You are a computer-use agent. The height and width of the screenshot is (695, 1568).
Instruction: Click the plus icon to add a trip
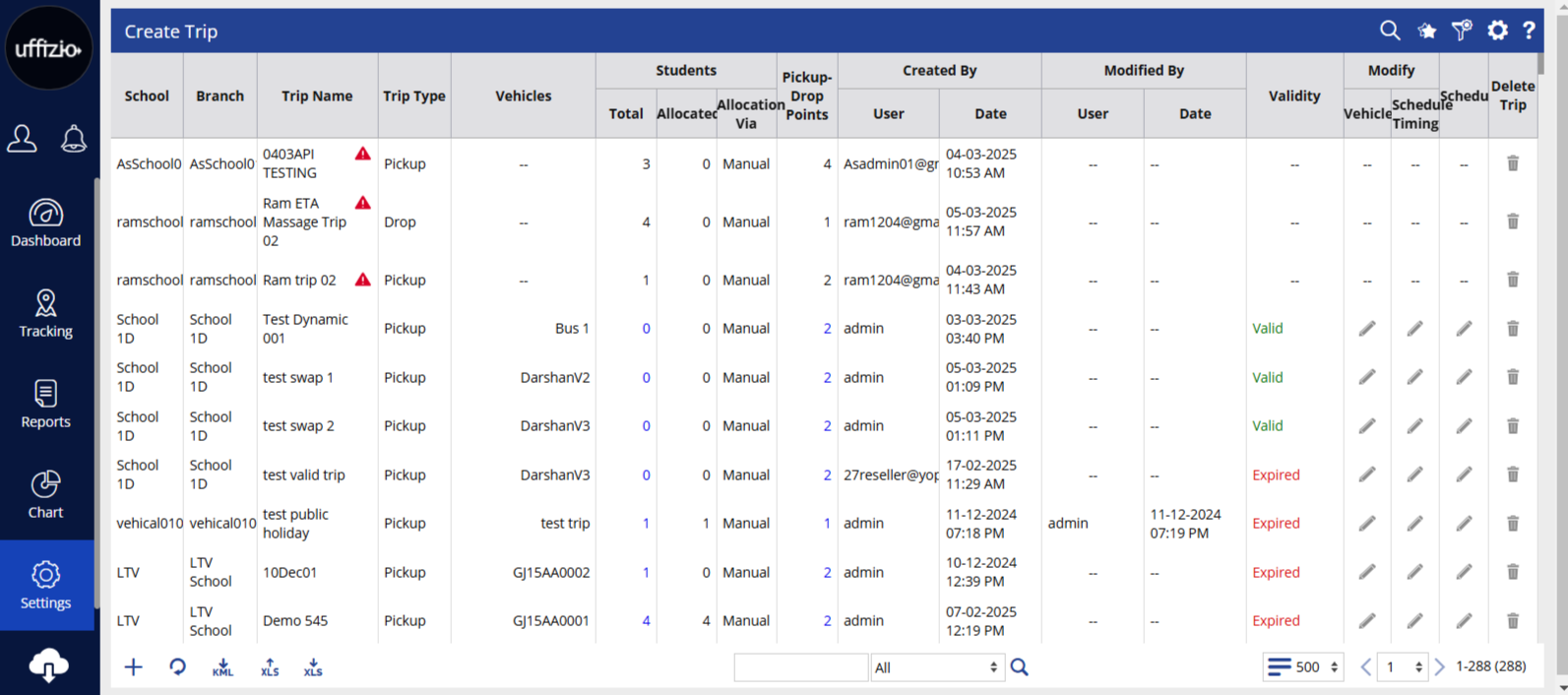[134, 667]
